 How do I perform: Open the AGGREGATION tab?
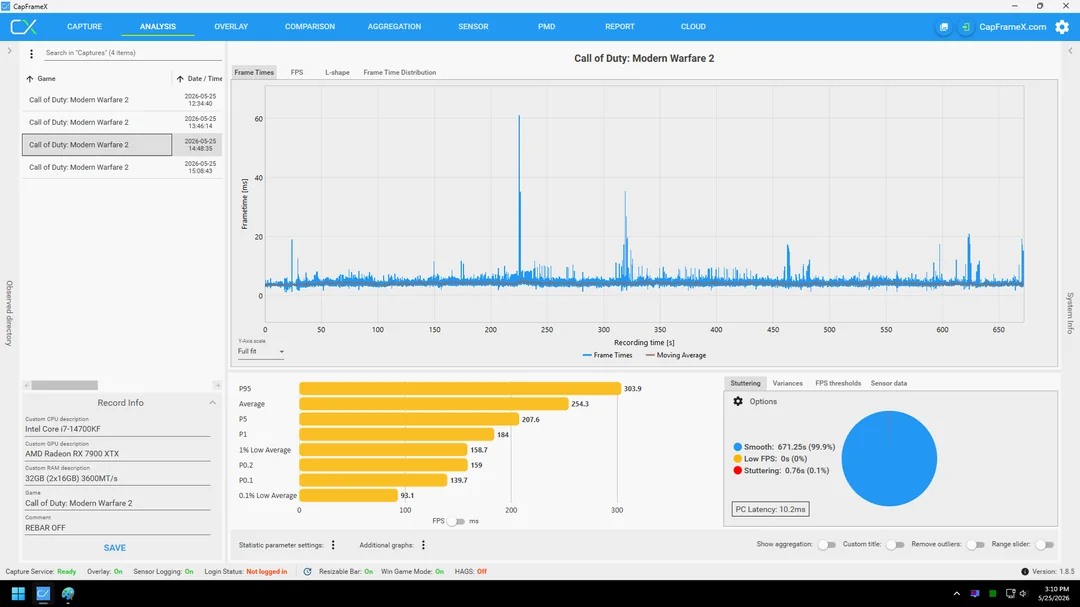click(394, 27)
